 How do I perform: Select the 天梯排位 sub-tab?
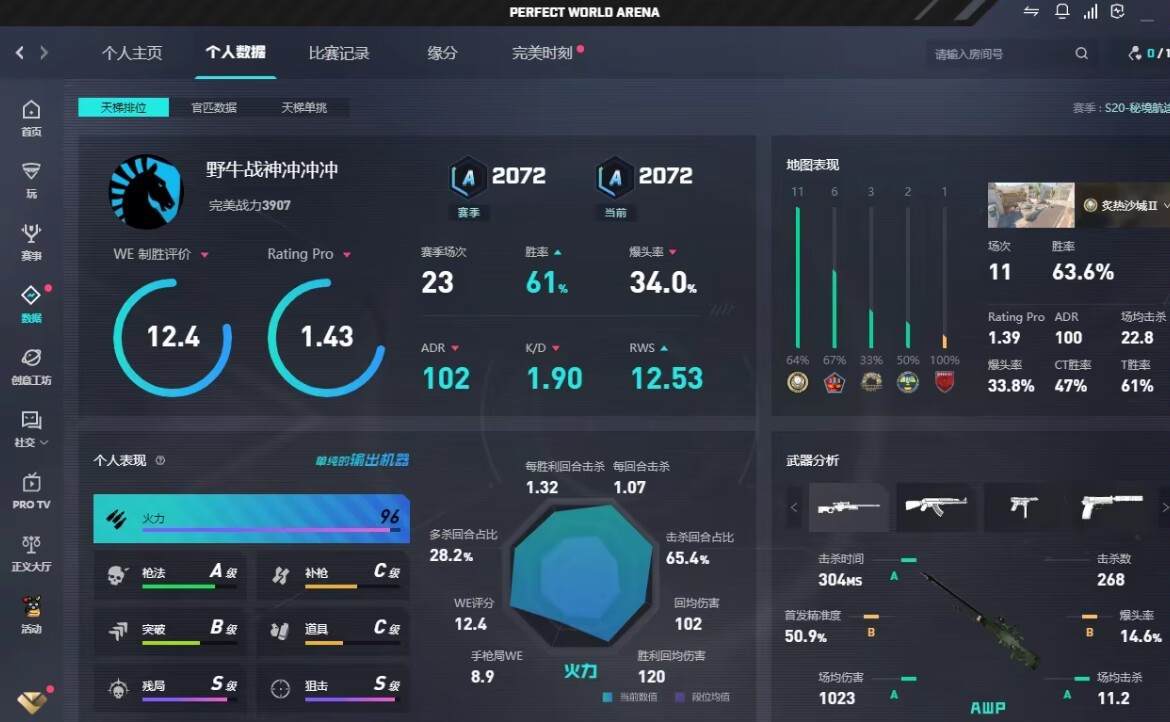[x=123, y=107]
